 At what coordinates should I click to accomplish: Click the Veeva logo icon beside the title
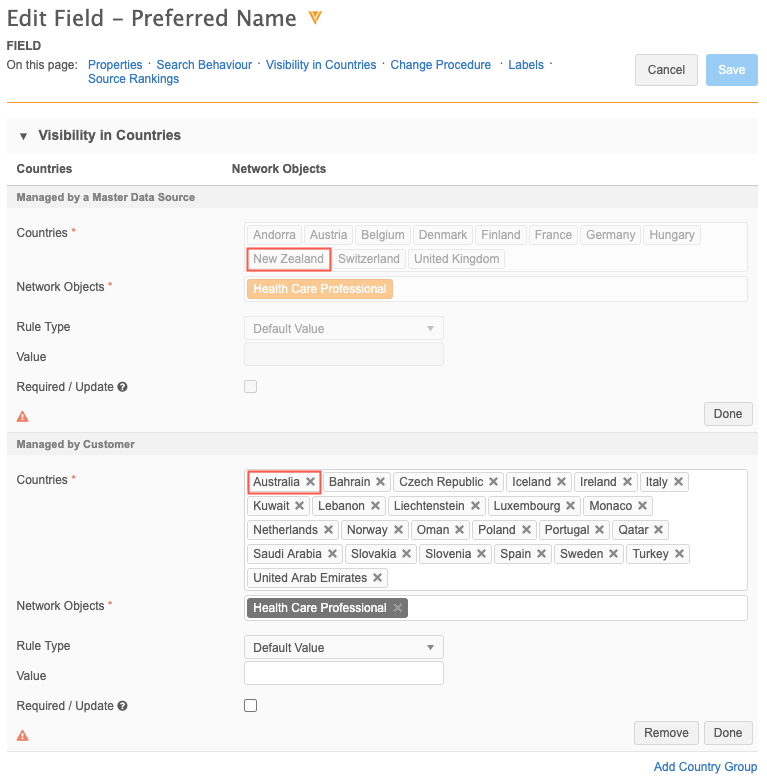coord(315,18)
